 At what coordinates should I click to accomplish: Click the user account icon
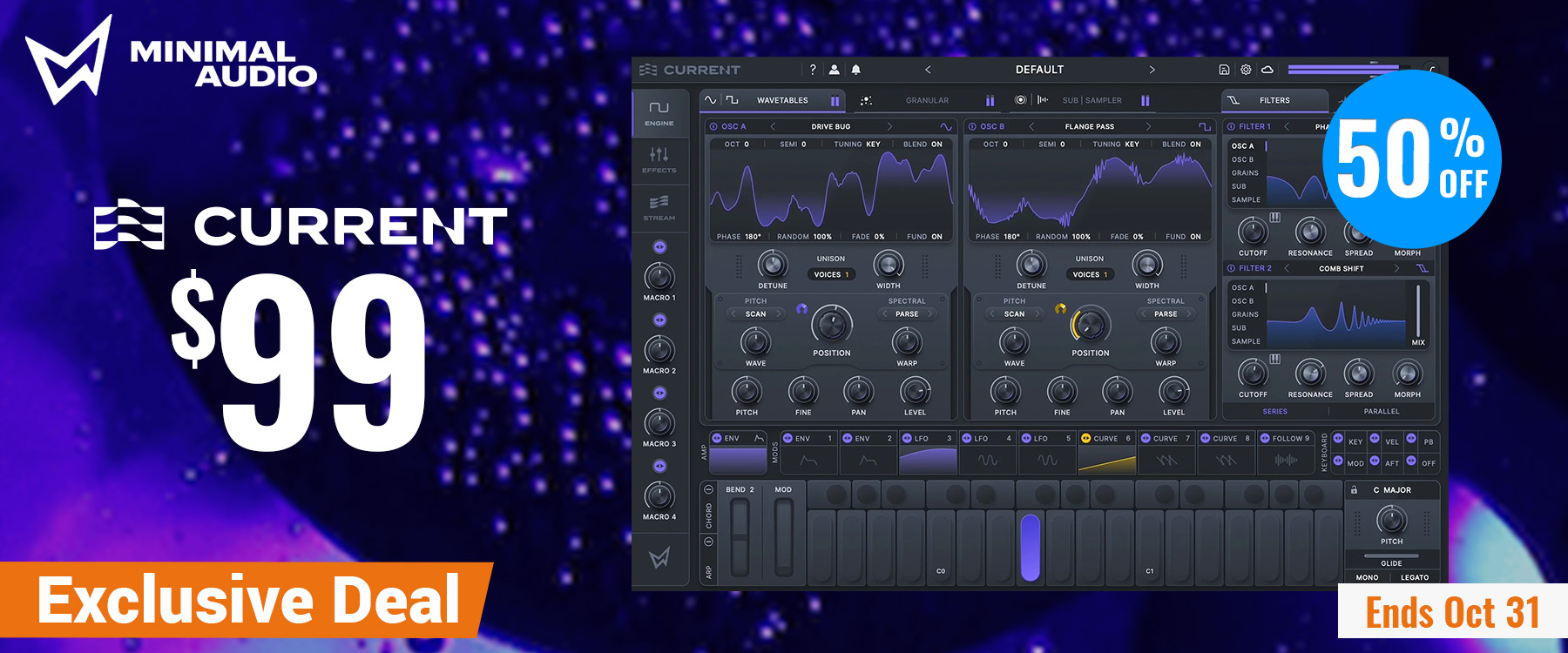coord(835,70)
